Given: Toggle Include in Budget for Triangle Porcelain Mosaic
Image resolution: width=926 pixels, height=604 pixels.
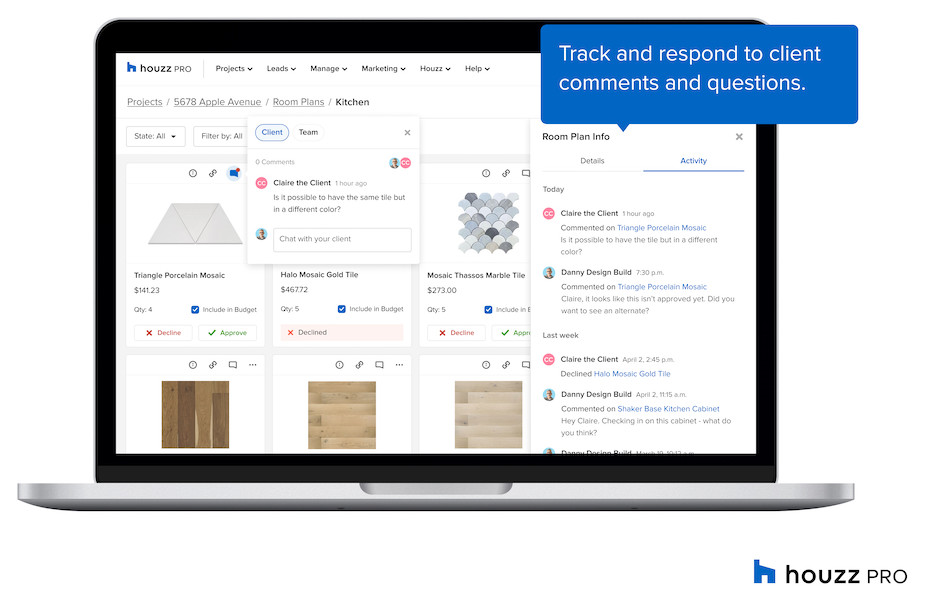Looking at the screenshot, I should click(x=195, y=309).
